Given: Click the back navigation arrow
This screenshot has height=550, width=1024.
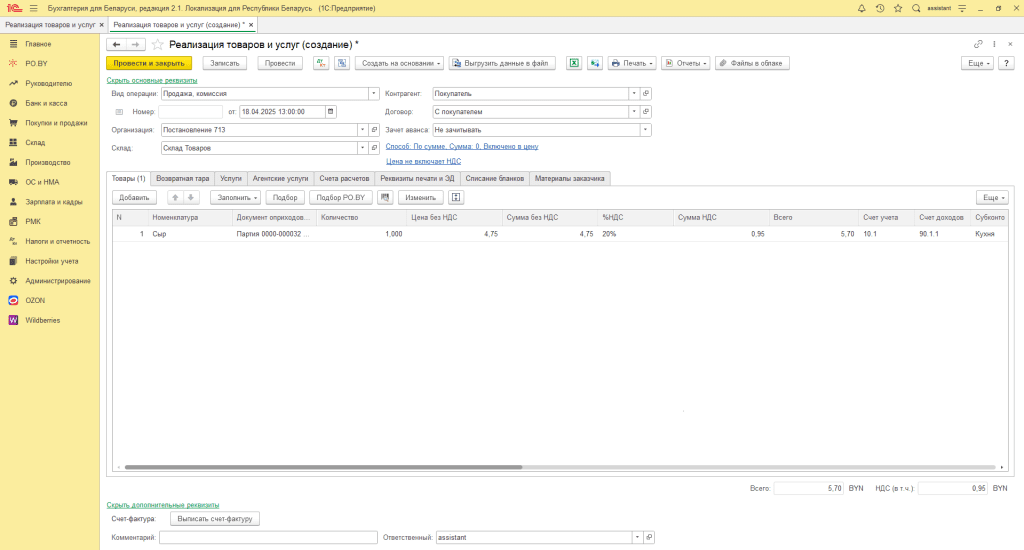Looking at the screenshot, I should pyautogui.click(x=117, y=44).
